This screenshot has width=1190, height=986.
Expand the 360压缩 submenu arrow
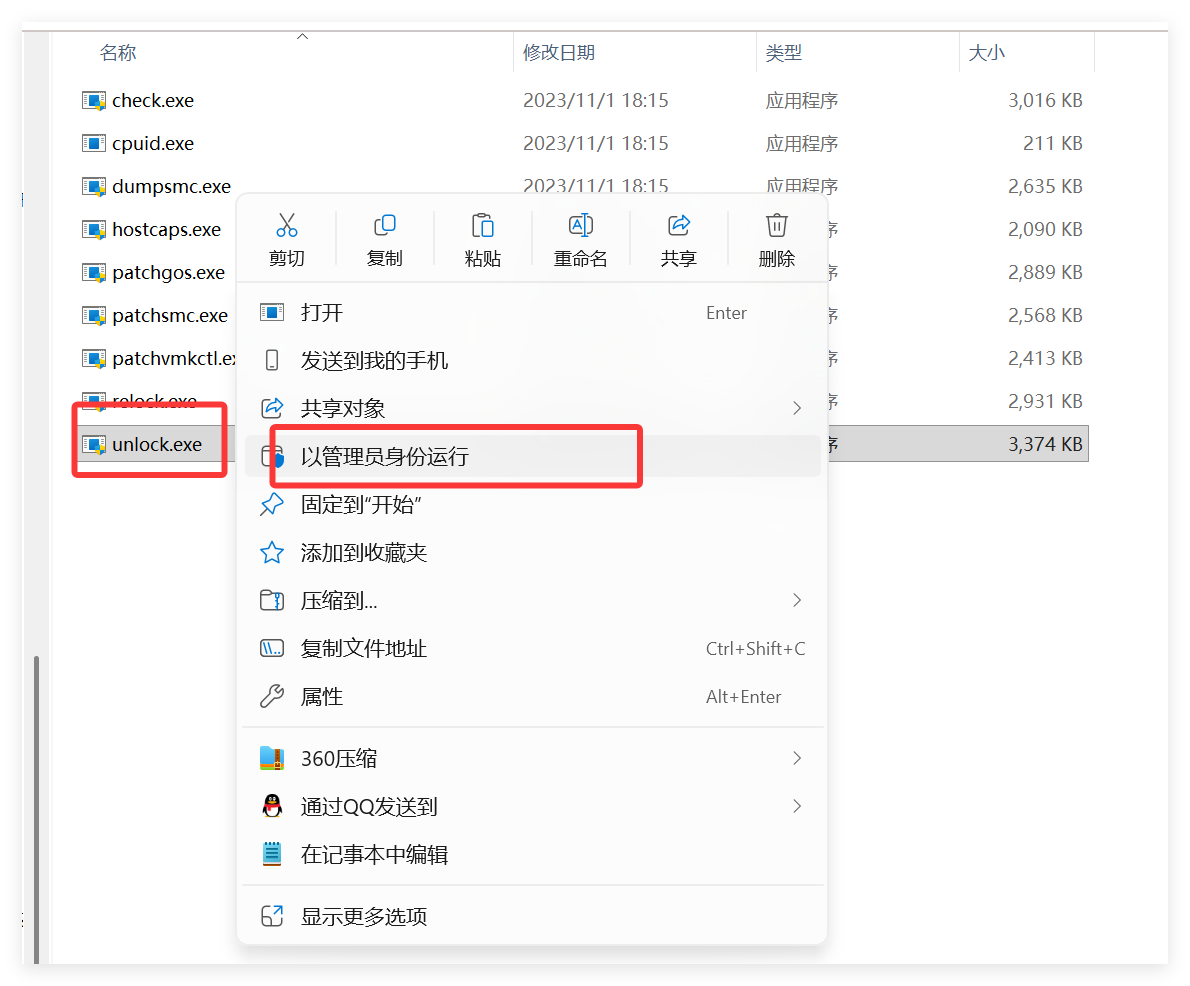(797, 758)
